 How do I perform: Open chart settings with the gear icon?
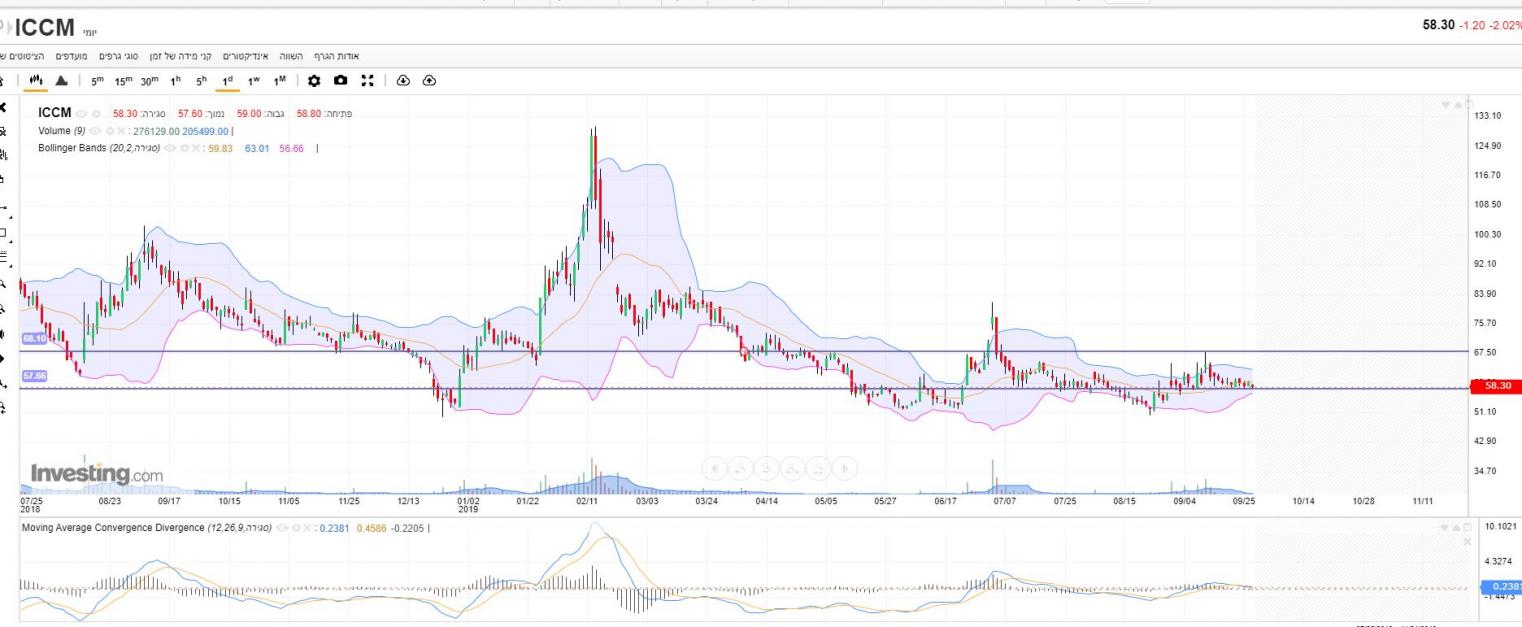[x=314, y=81]
